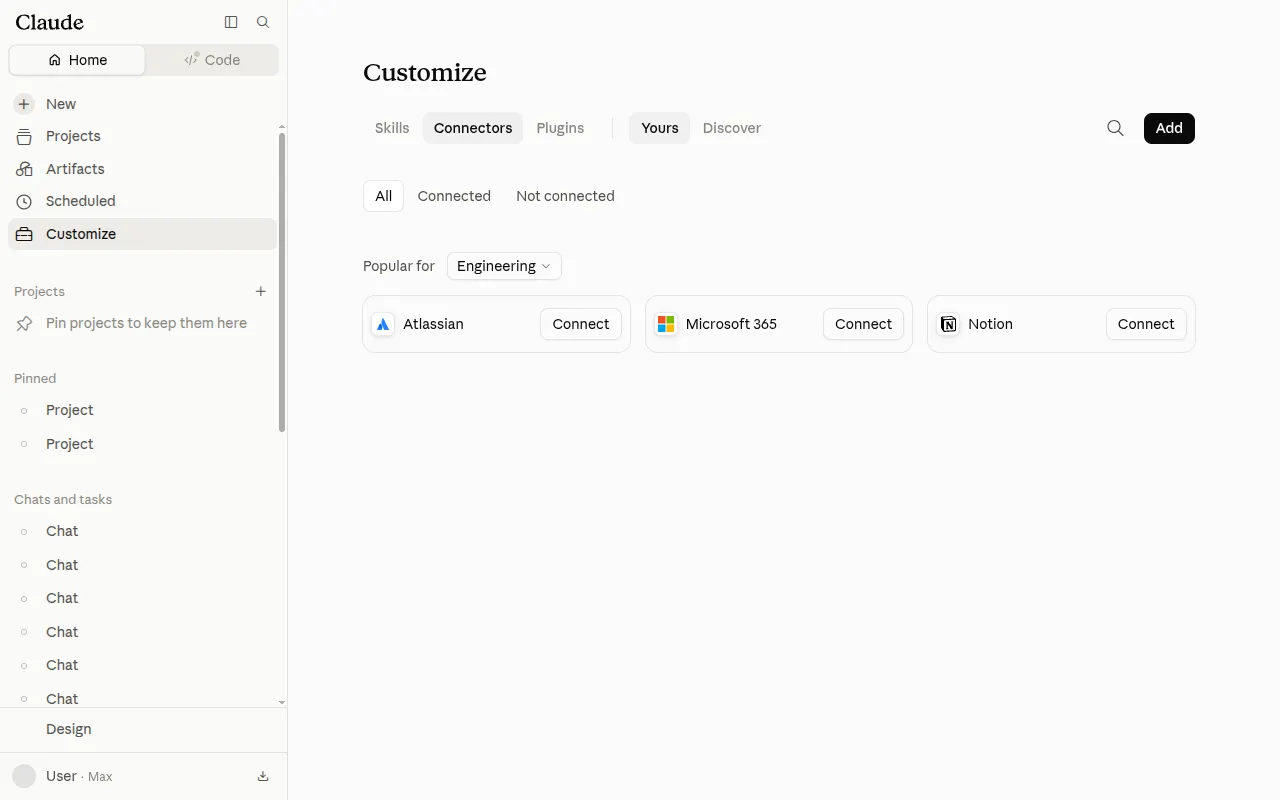Click the sidebar scrollbar thumb
The width and height of the screenshot is (1280, 800).
(282, 282)
